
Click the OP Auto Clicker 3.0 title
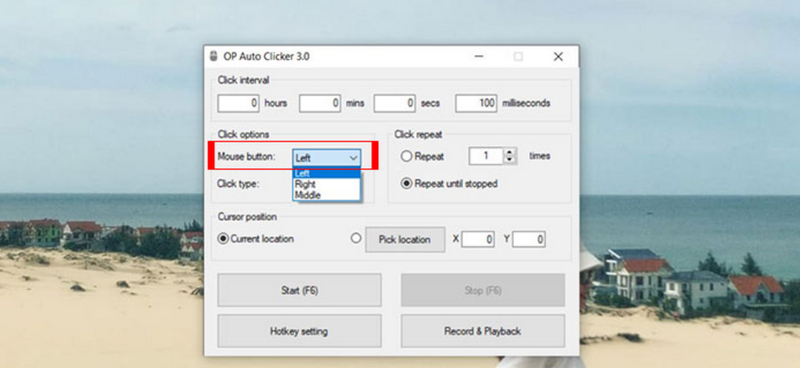pos(266,56)
